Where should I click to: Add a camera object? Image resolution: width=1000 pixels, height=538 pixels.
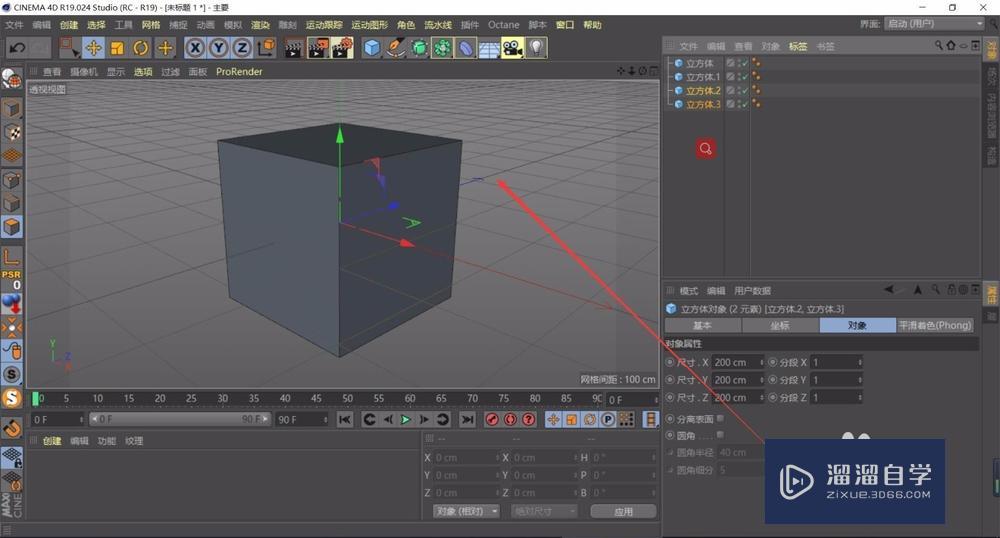coord(512,48)
